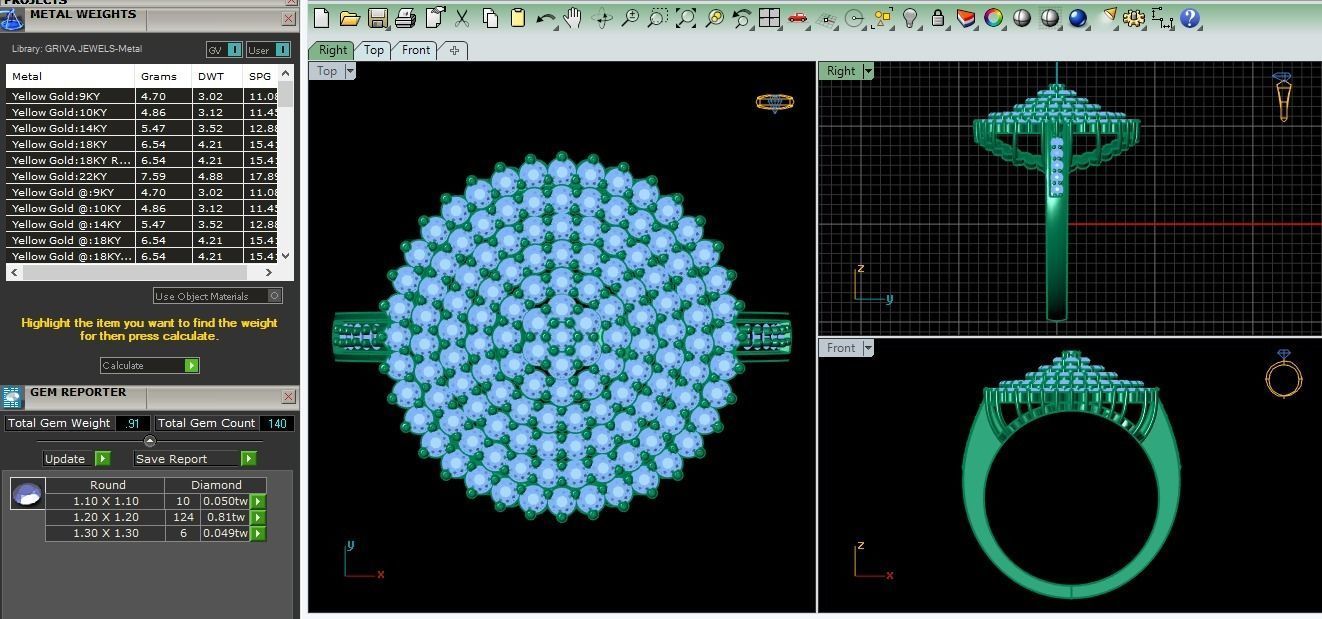Click the padlock lock objects icon
Viewport: 1322px width, 619px height.
click(938, 17)
